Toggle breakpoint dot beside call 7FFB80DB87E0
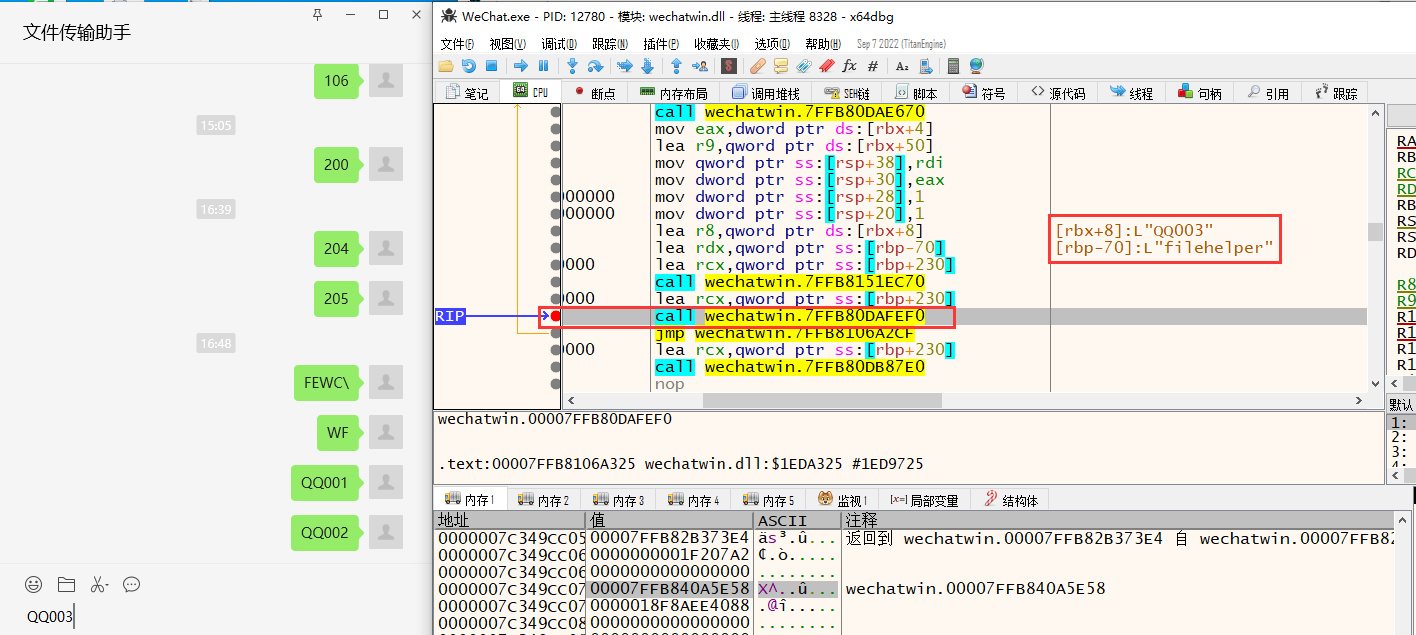Viewport: 1416px width, 635px height. [x=556, y=367]
